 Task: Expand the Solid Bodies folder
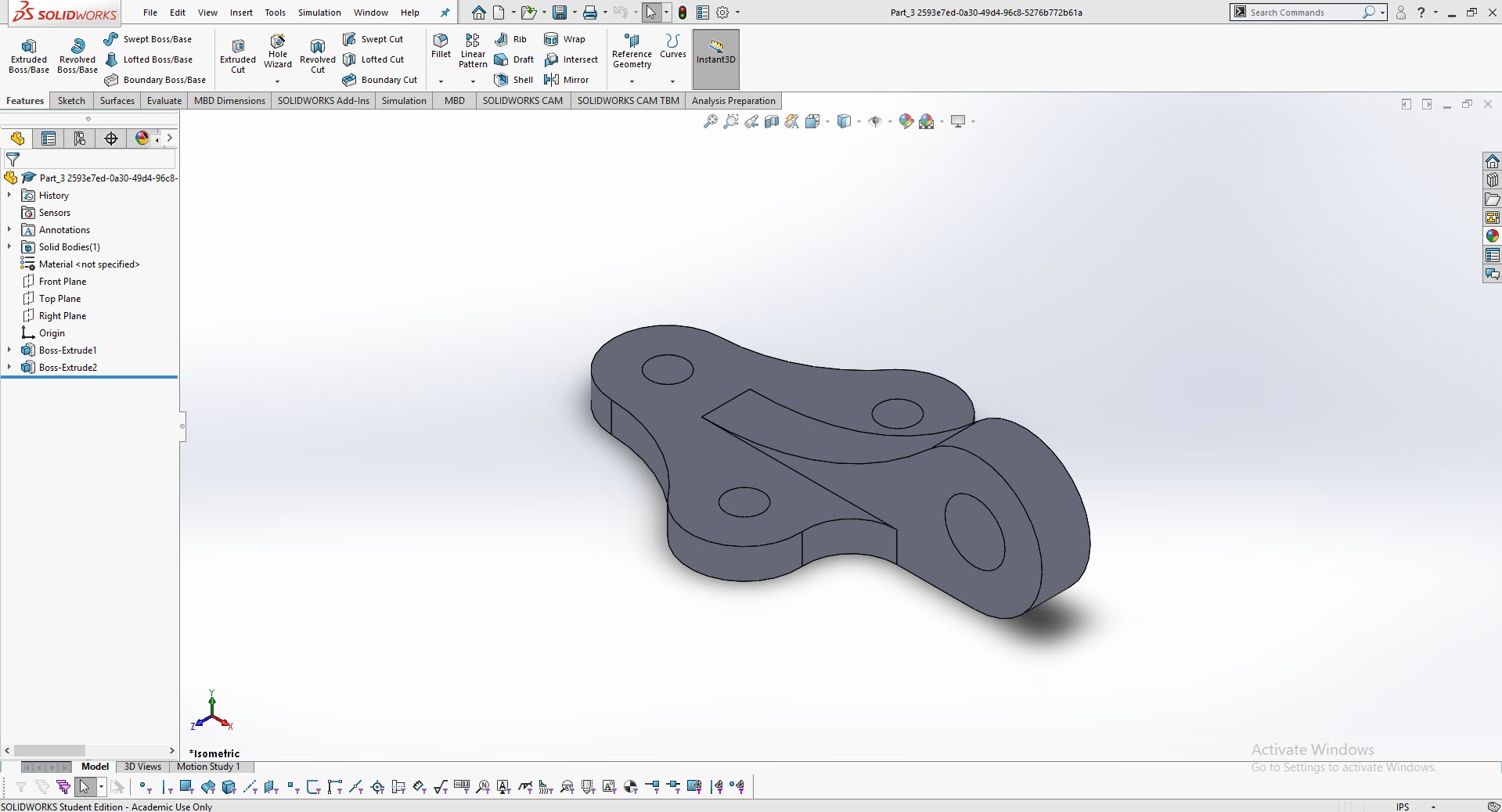pyautogui.click(x=9, y=246)
